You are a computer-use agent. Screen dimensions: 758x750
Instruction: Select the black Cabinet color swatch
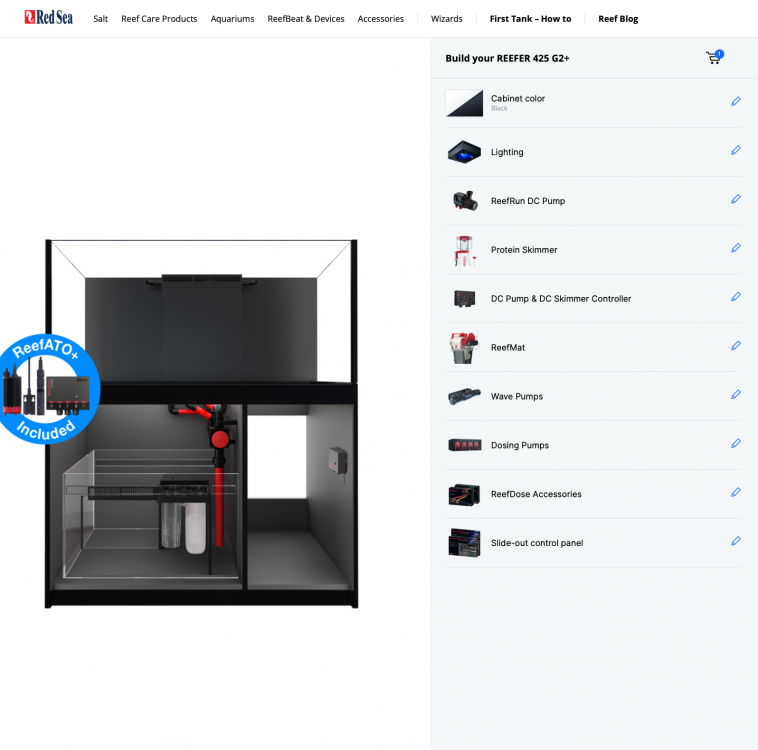click(464, 103)
